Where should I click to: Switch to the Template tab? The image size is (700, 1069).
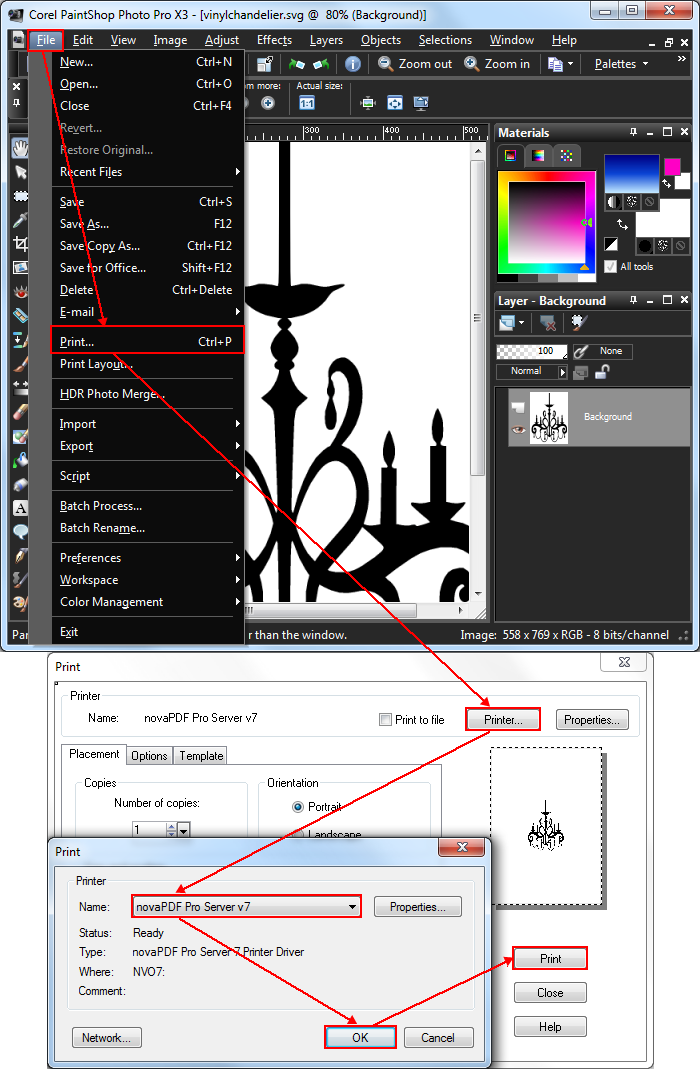pyautogui.click(x=202, y=755)
